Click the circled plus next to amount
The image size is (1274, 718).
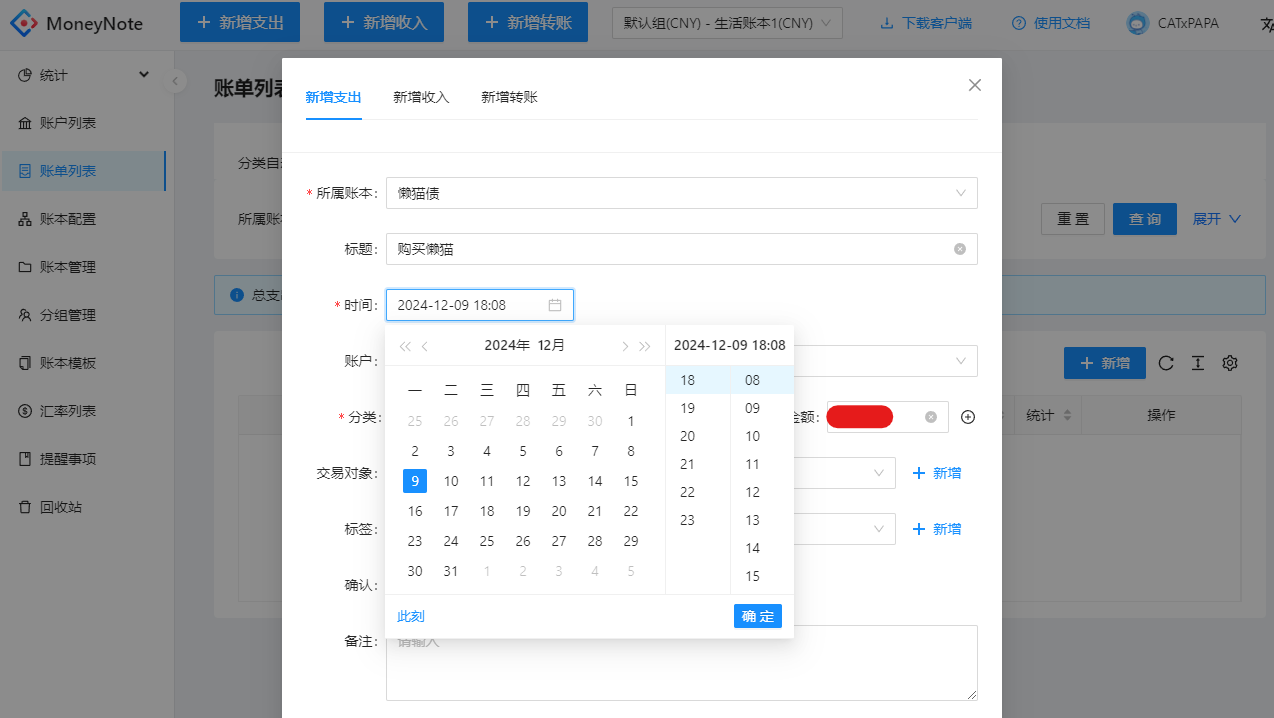(x=968, y=417)
